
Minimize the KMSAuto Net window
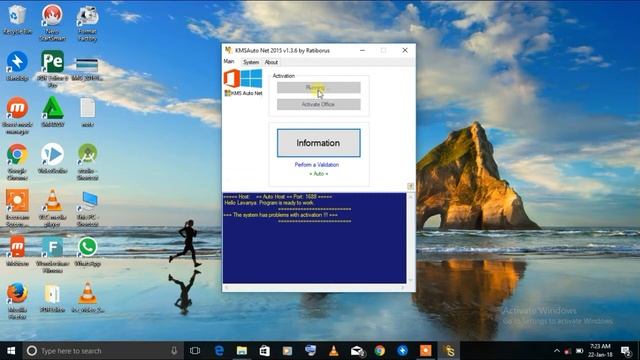[x=362, y=50]
